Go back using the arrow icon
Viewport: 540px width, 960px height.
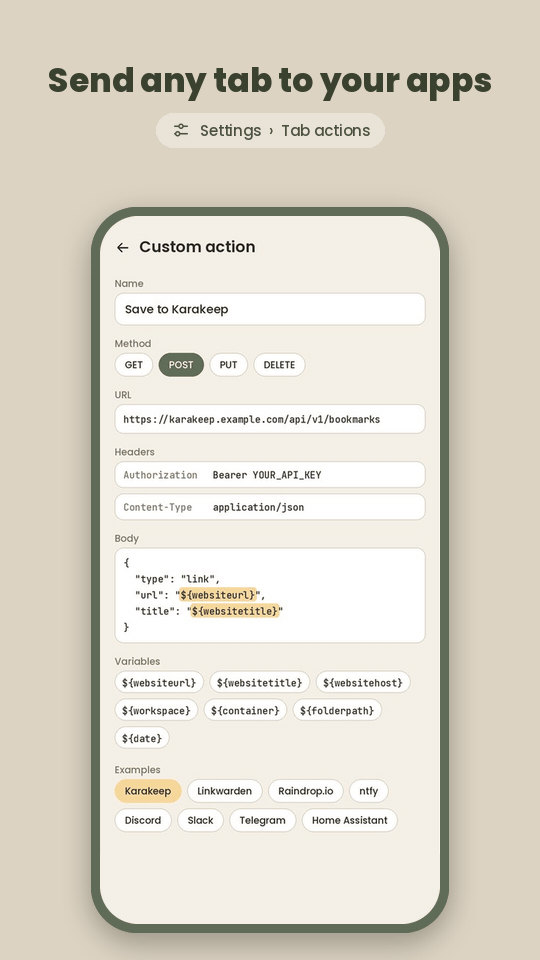pos(122,247)
